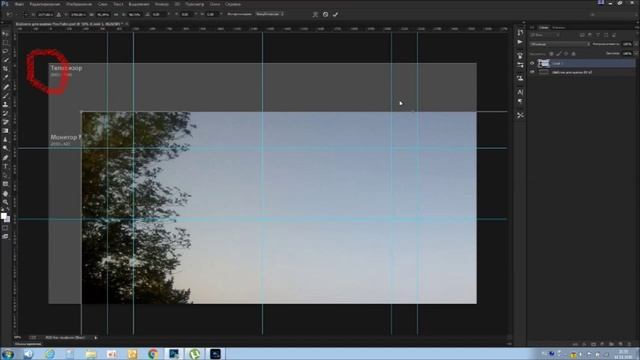Toggle Quick Mask mode
This screenshot has width=640, height=360.
tap(5, 228)
